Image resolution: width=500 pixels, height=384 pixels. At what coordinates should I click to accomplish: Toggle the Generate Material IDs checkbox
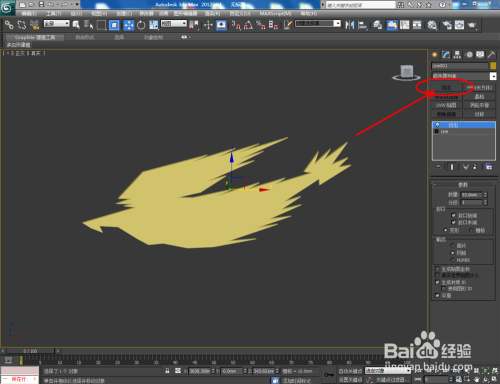437,282
